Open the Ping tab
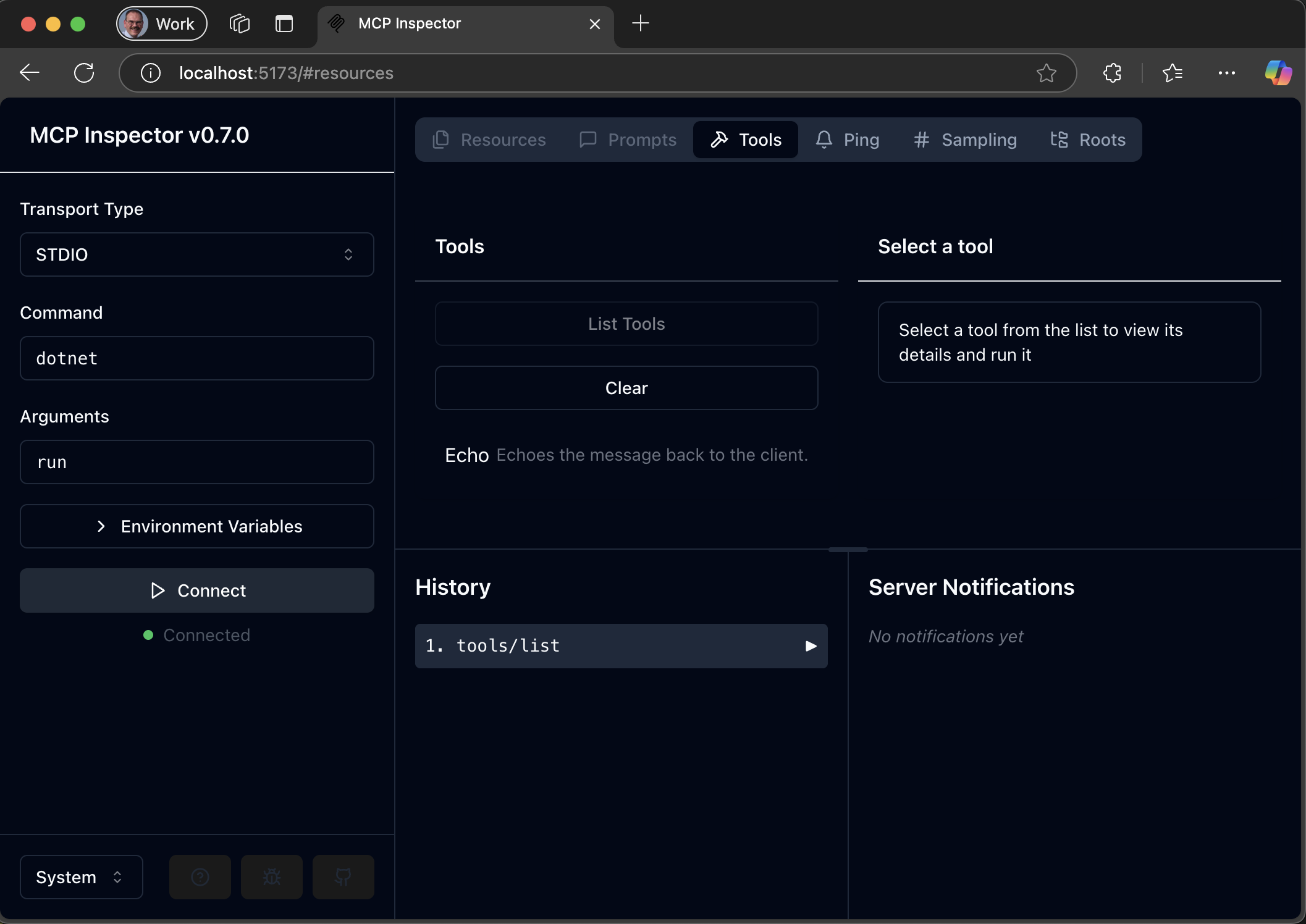 coord(848,140)
